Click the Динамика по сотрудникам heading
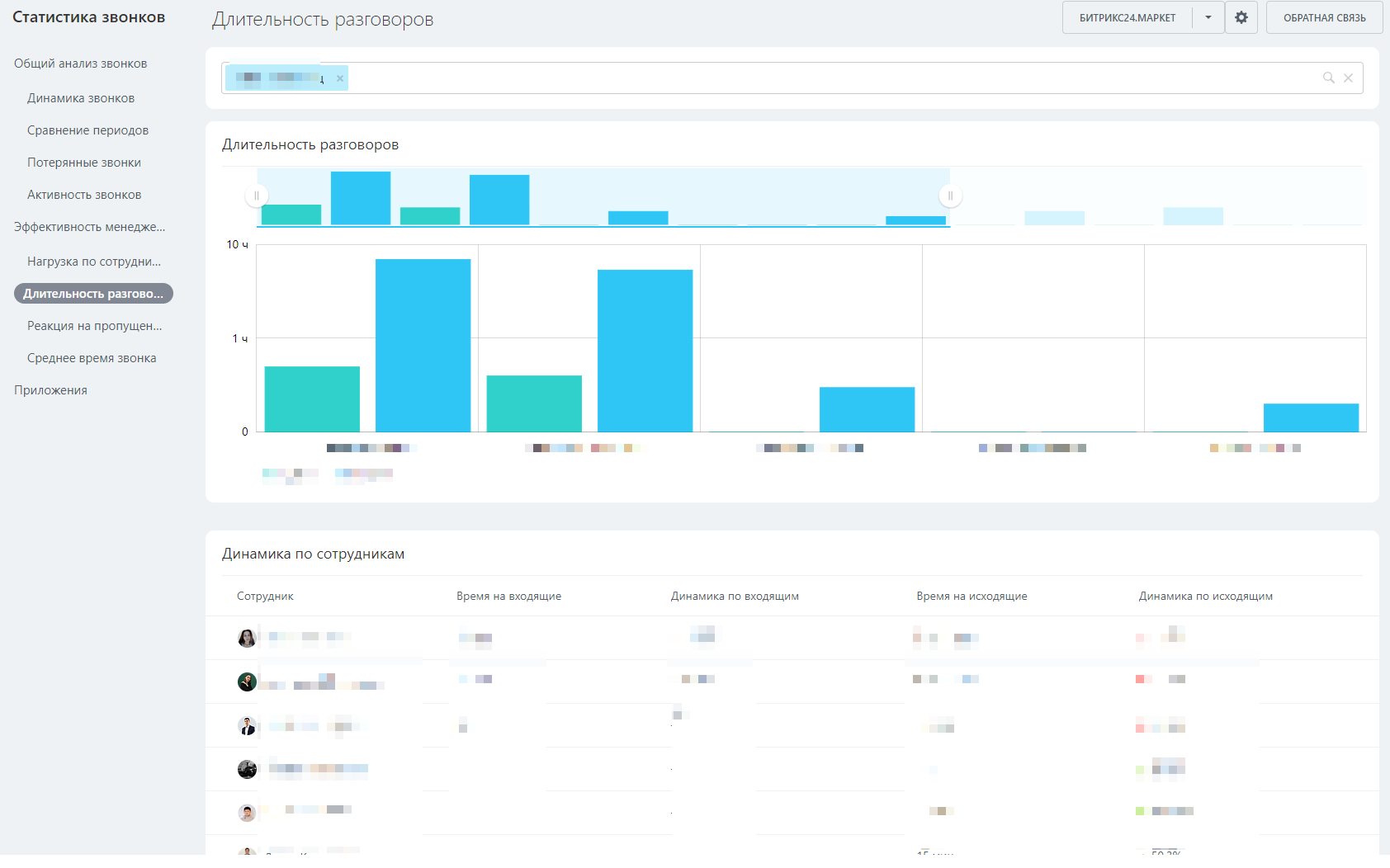1390x868 pixels. (313, 554)
